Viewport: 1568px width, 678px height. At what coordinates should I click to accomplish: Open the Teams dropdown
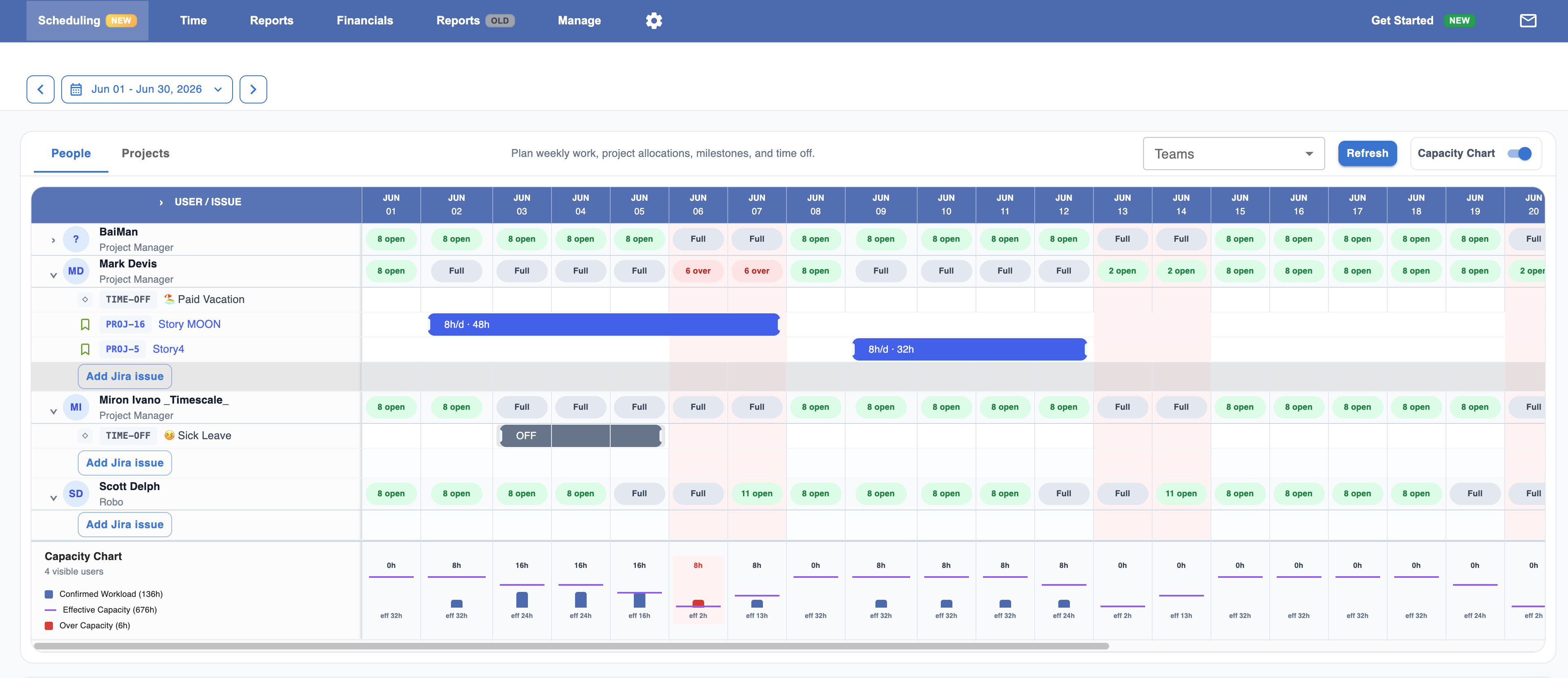[x=1234, y=154]
